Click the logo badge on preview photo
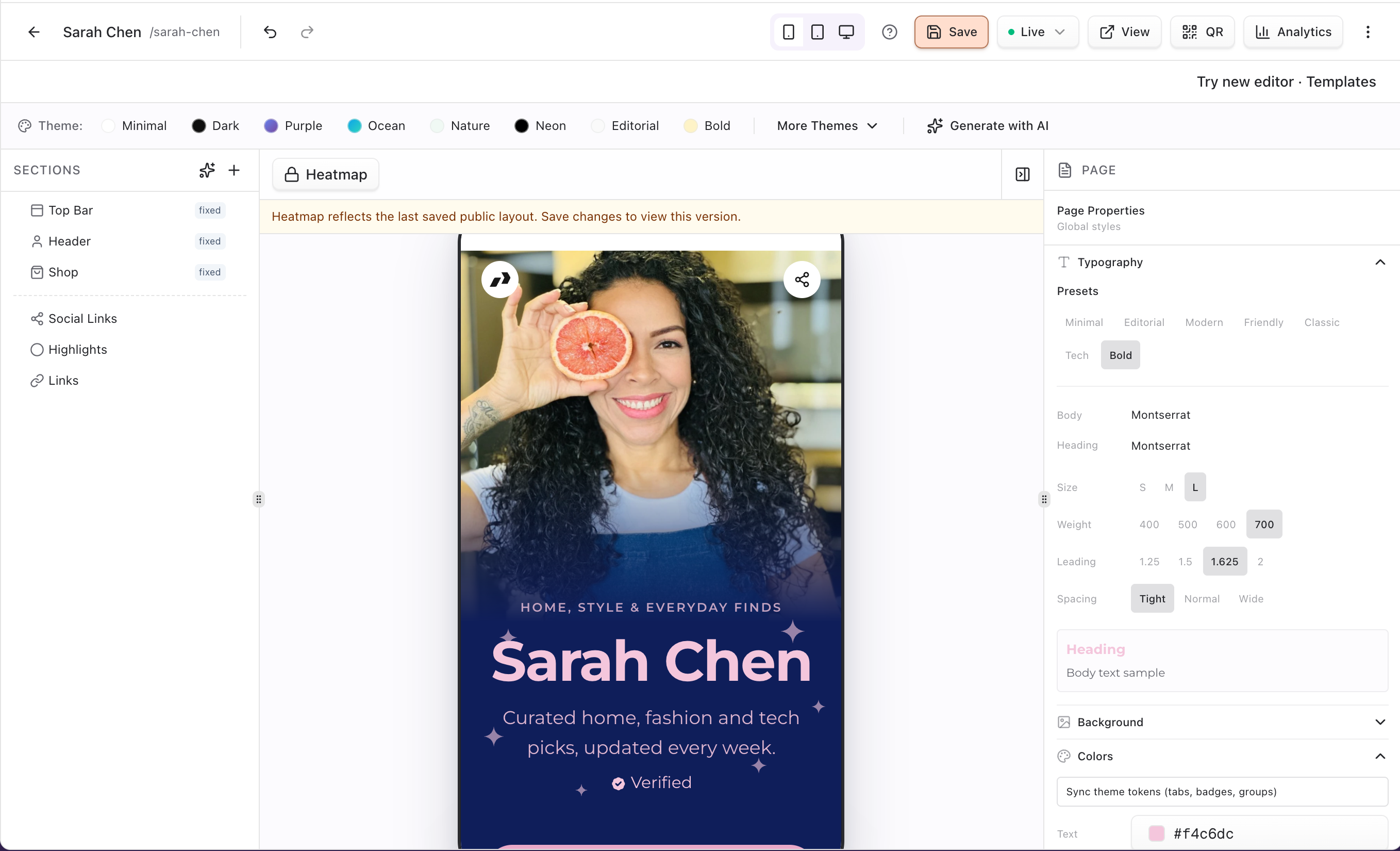This screenshot has height=851, width=1400. click(x=499, y=279)
